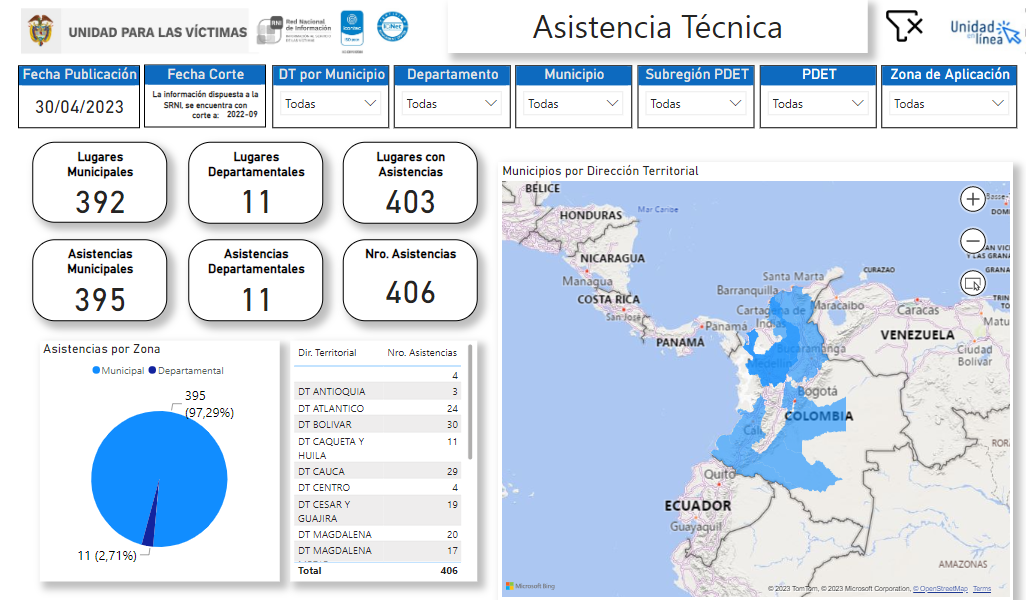
Task: Click the Unidad en línea logo
Action: (985, 31)
